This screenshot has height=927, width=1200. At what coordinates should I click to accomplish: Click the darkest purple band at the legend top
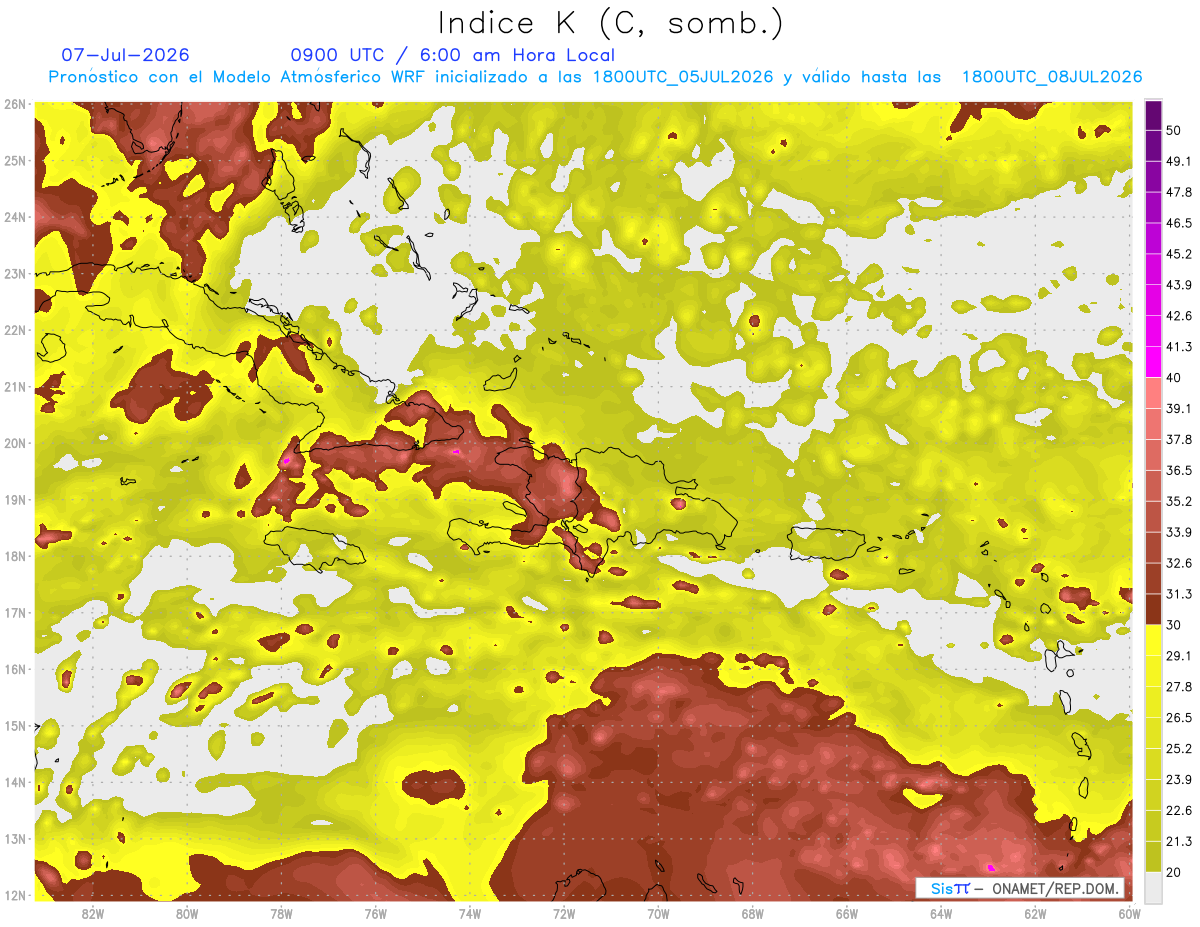(1153, 113)
